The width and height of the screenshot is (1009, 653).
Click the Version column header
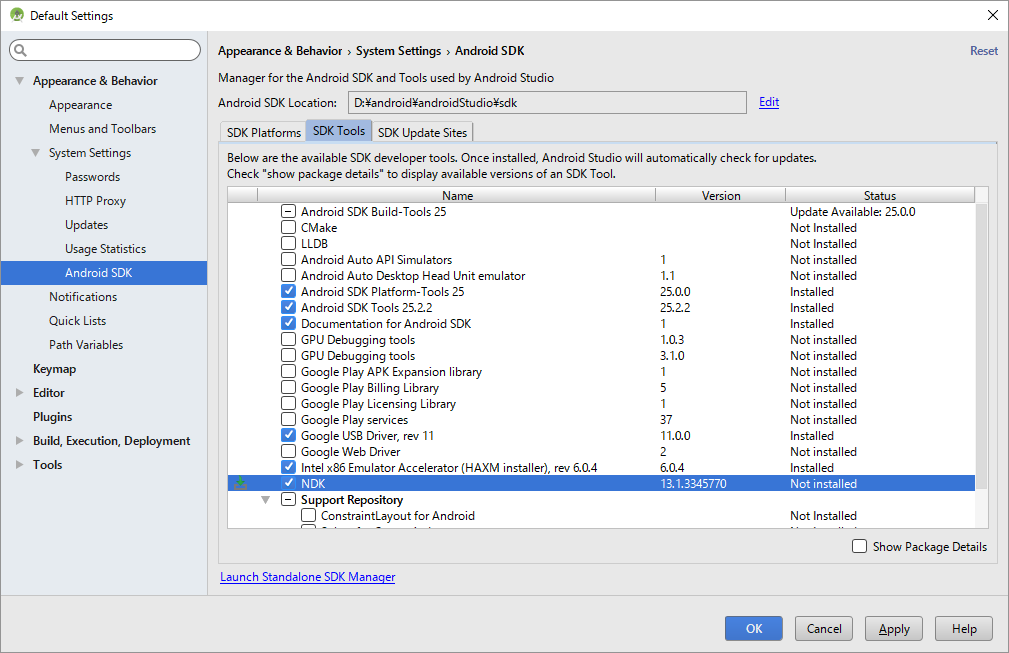coord(721,196)
